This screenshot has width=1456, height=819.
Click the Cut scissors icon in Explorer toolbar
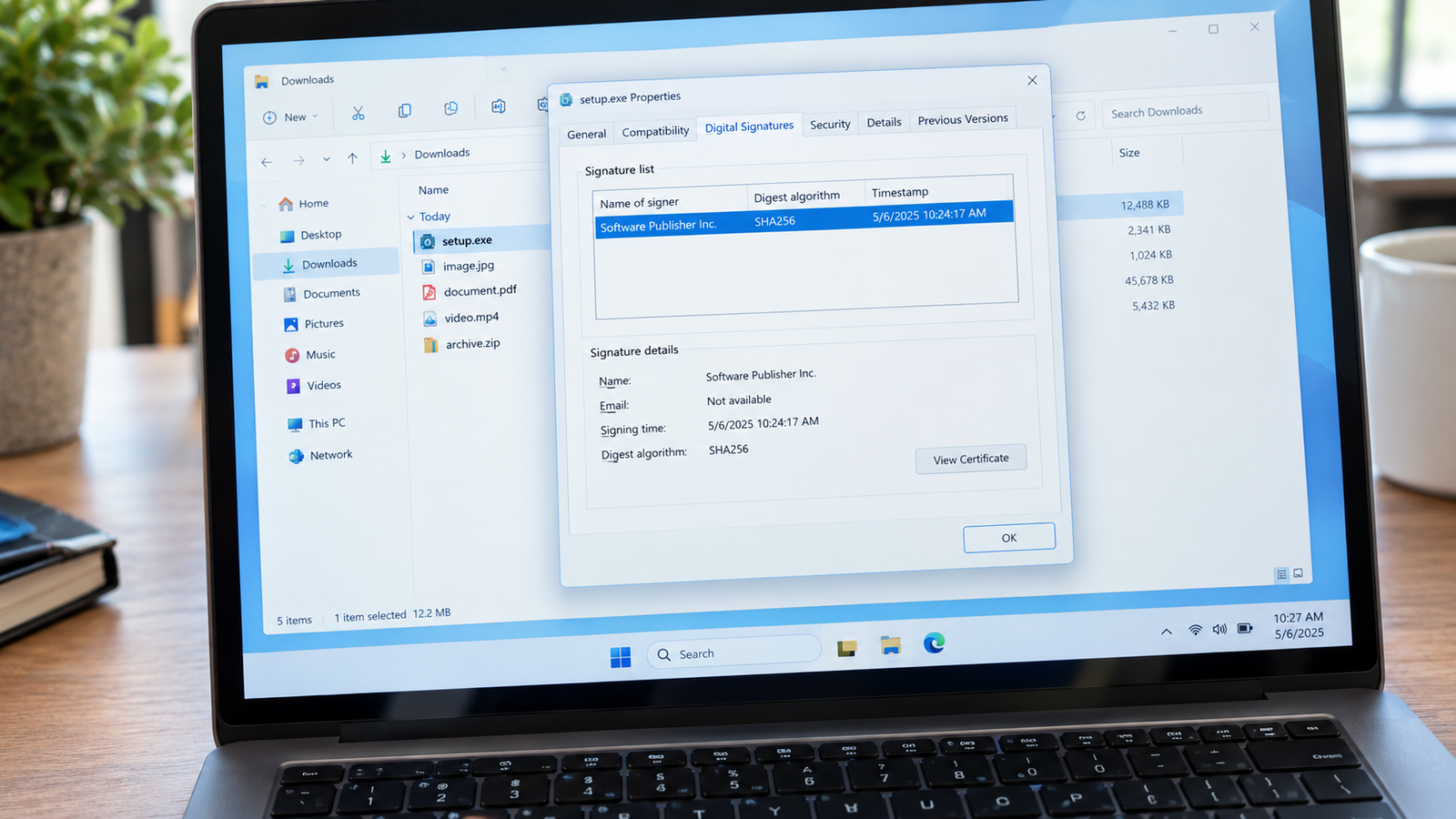pyautogui.click(x=358, y=113)
